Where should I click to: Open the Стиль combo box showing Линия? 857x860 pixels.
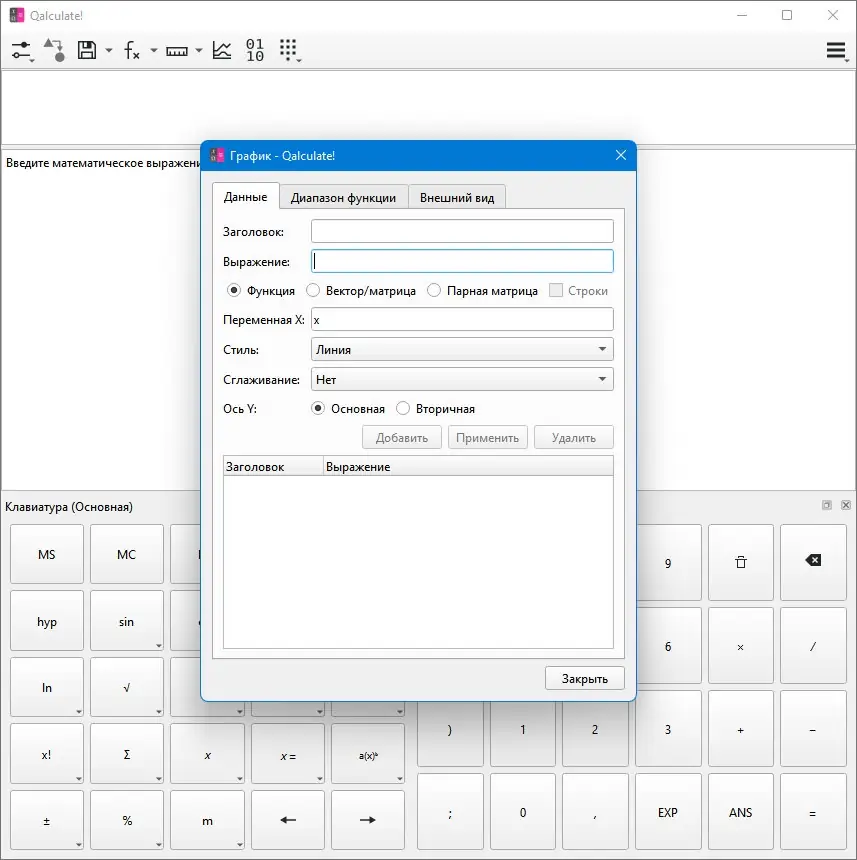[x=462, y=349]
